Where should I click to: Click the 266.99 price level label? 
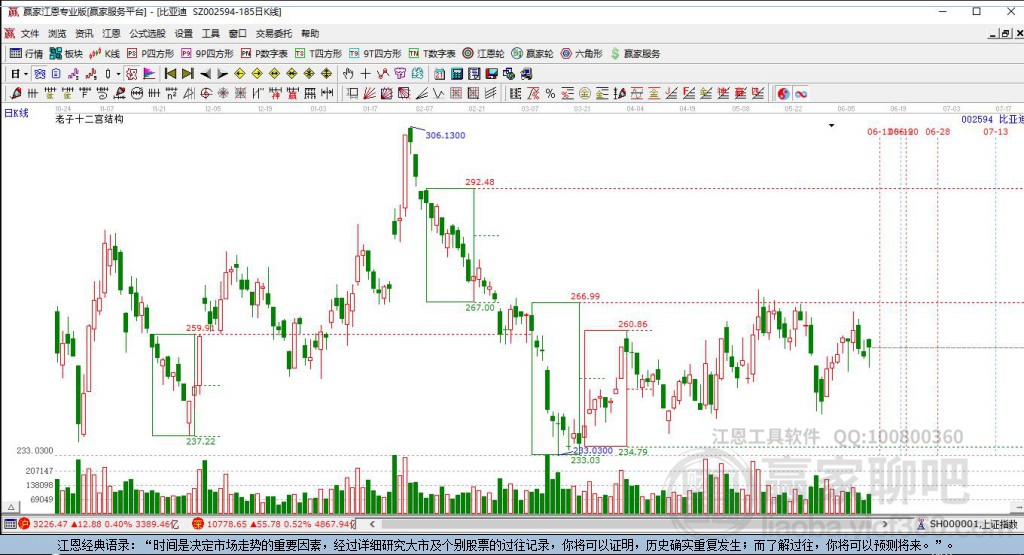585,296
